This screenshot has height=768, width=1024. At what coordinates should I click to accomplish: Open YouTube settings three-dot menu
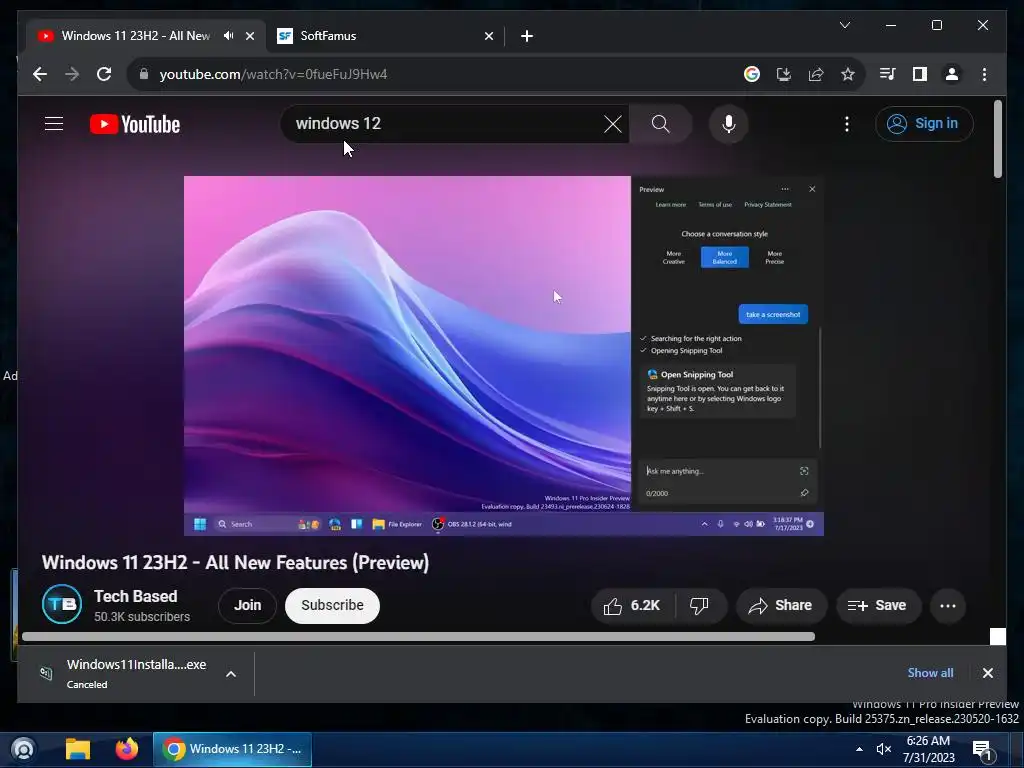[847, 124]
